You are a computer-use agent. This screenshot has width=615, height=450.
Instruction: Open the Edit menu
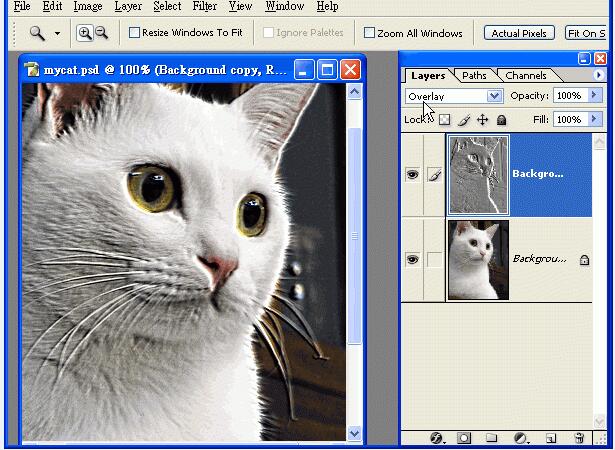click(x=52, y=6)
